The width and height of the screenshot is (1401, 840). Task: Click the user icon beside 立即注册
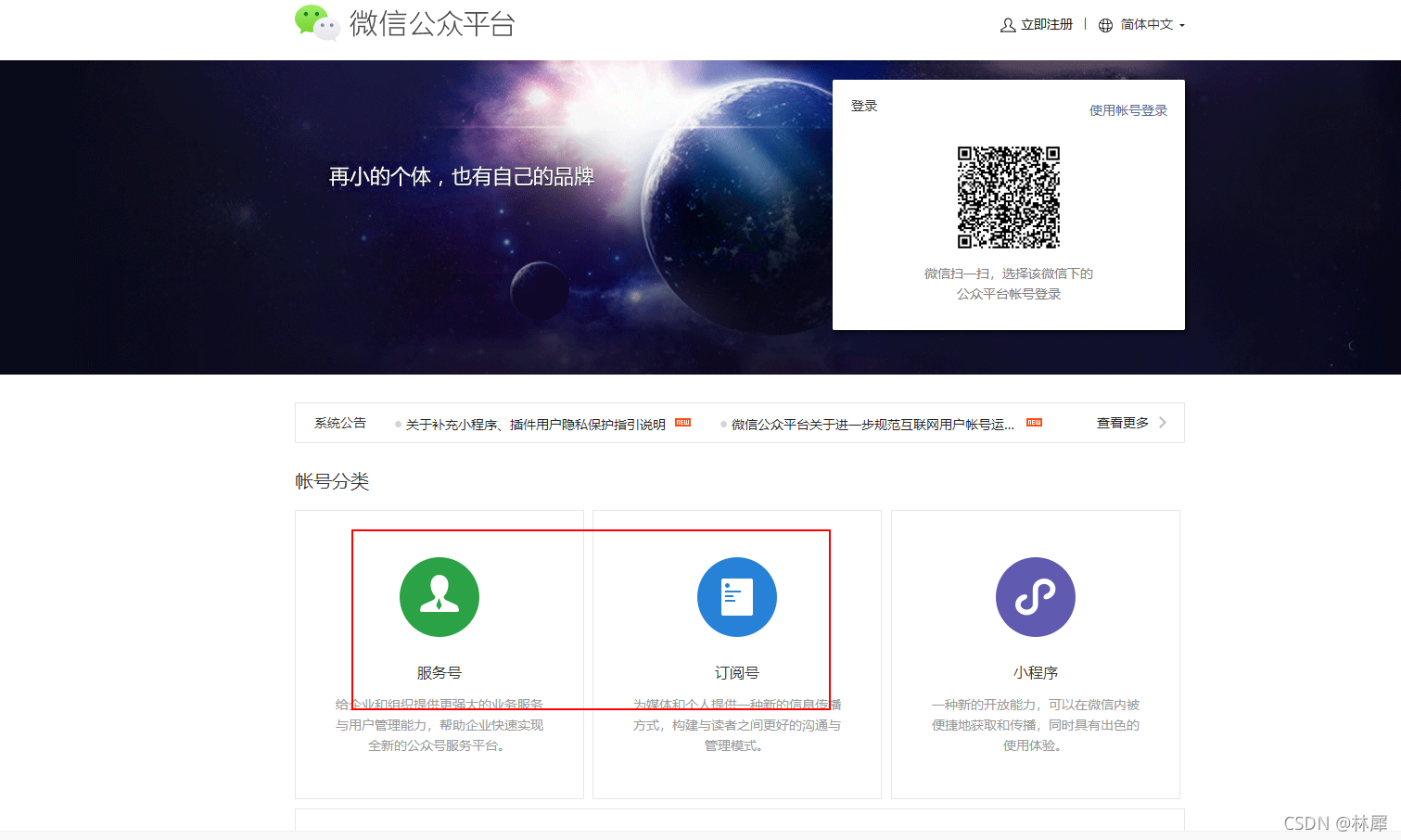(x=1008, y=25)
